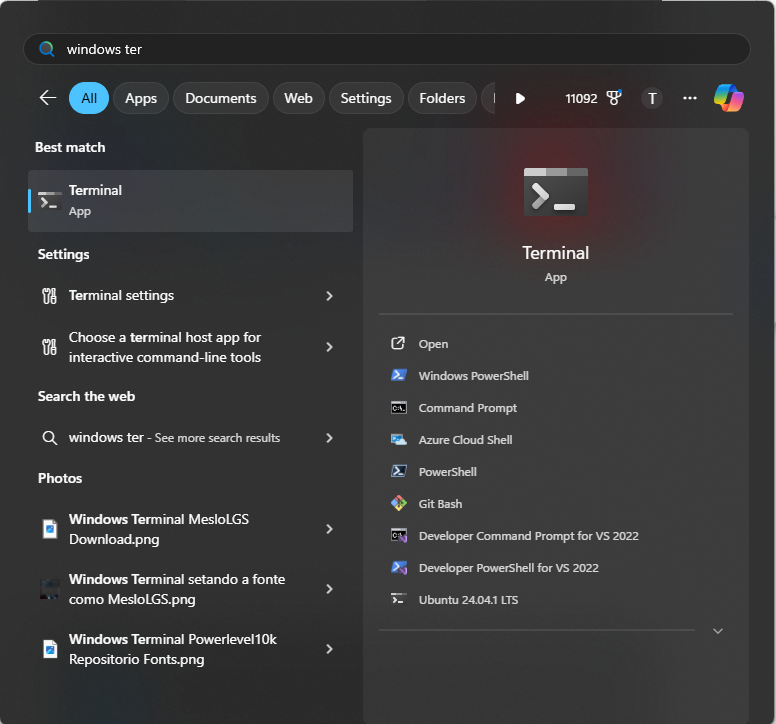Switch to the Web filter tab
The width and height of the screenshot is (776, 724).
pyautogui.click(x=298, y=98)
